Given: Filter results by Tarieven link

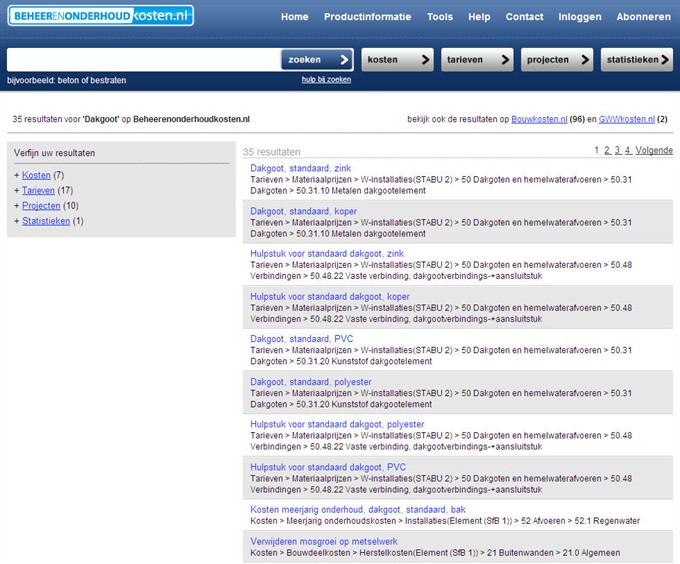Looking at the screenshot, I should click(x=38, y=190).
